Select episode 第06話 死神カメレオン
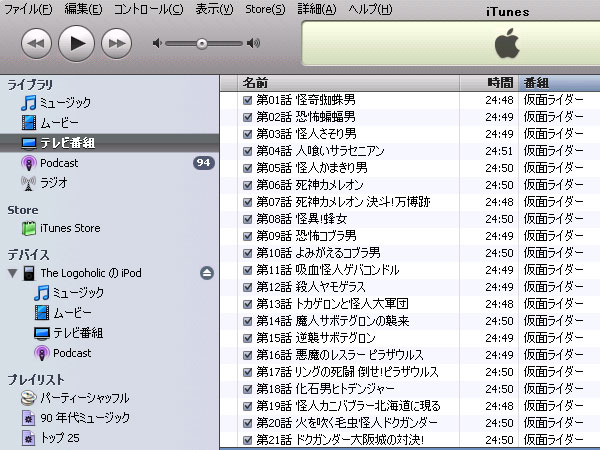The width and height of the screenshot is (600, 450). pyautogui.click(x=310, y=185)
